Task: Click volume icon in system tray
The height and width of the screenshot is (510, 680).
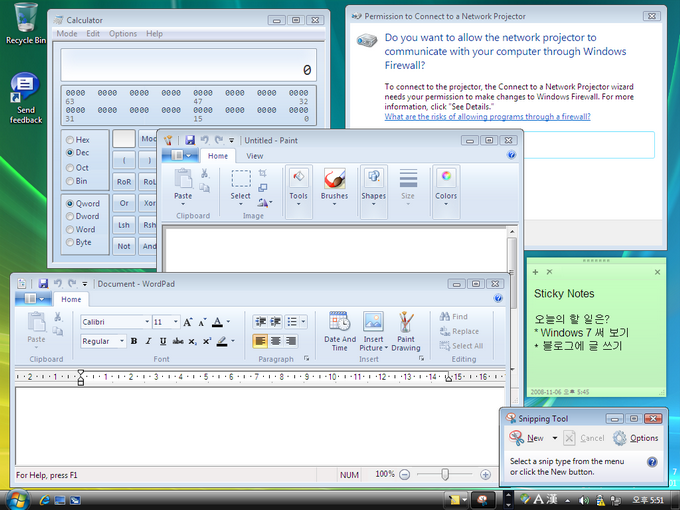Action: [583, 500]
